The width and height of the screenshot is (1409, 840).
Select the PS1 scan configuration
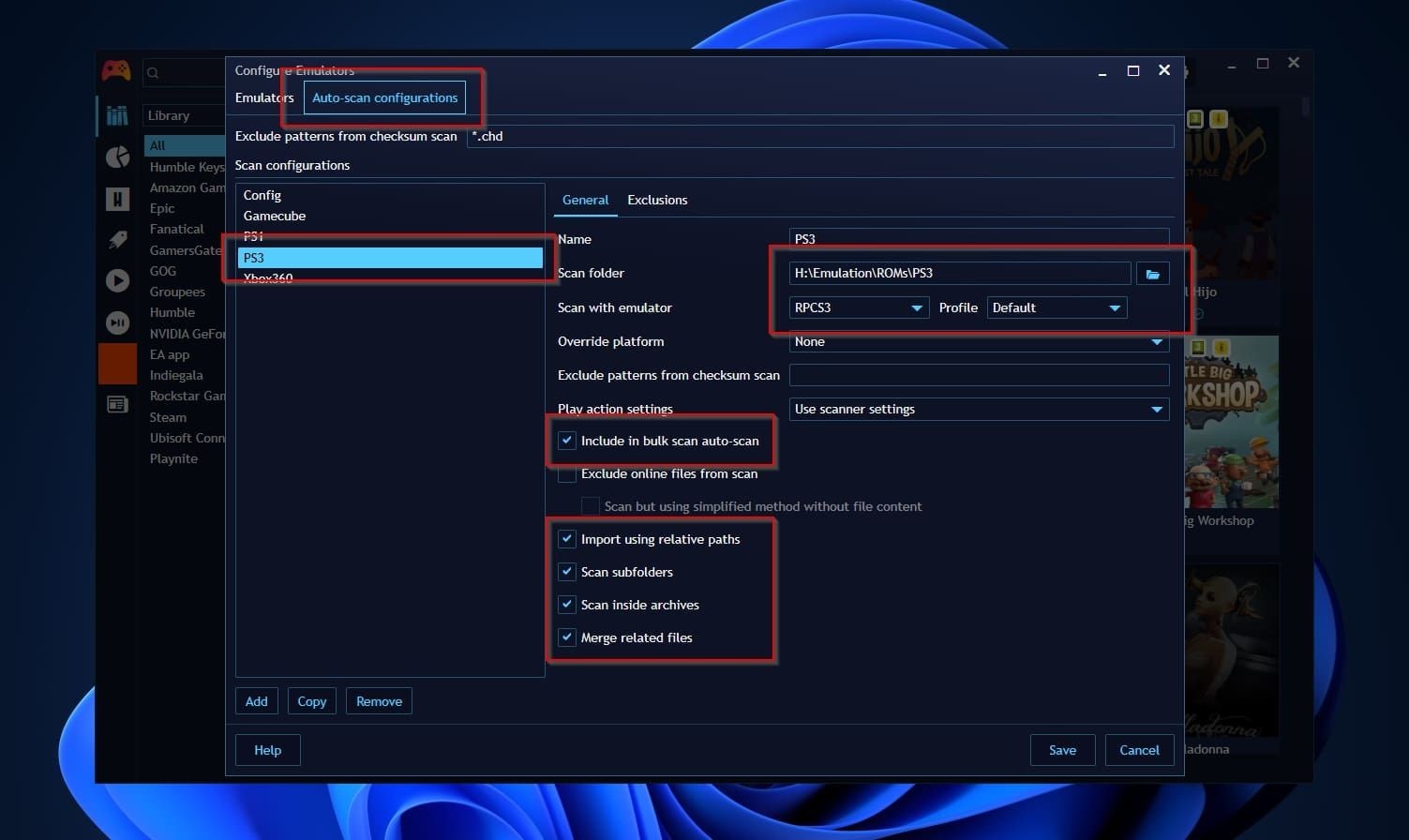tap(390, 236)
